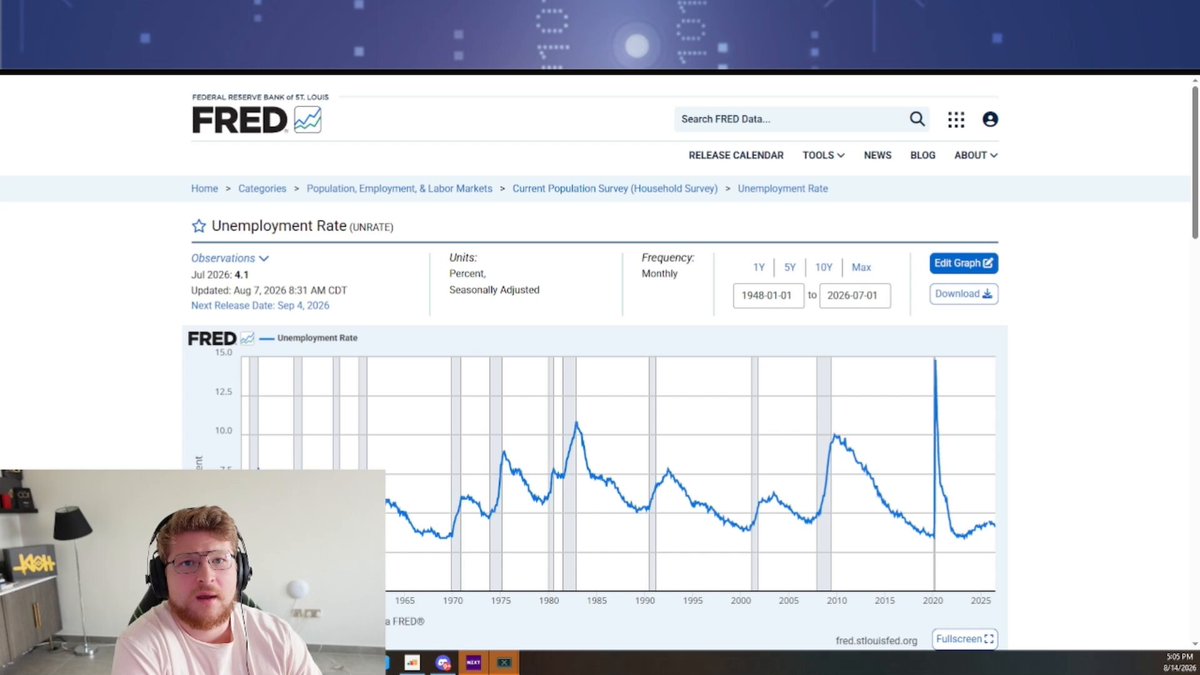
Task: Open Current Population Survey breadcrumb link
Action: click(x=615, y=188)
